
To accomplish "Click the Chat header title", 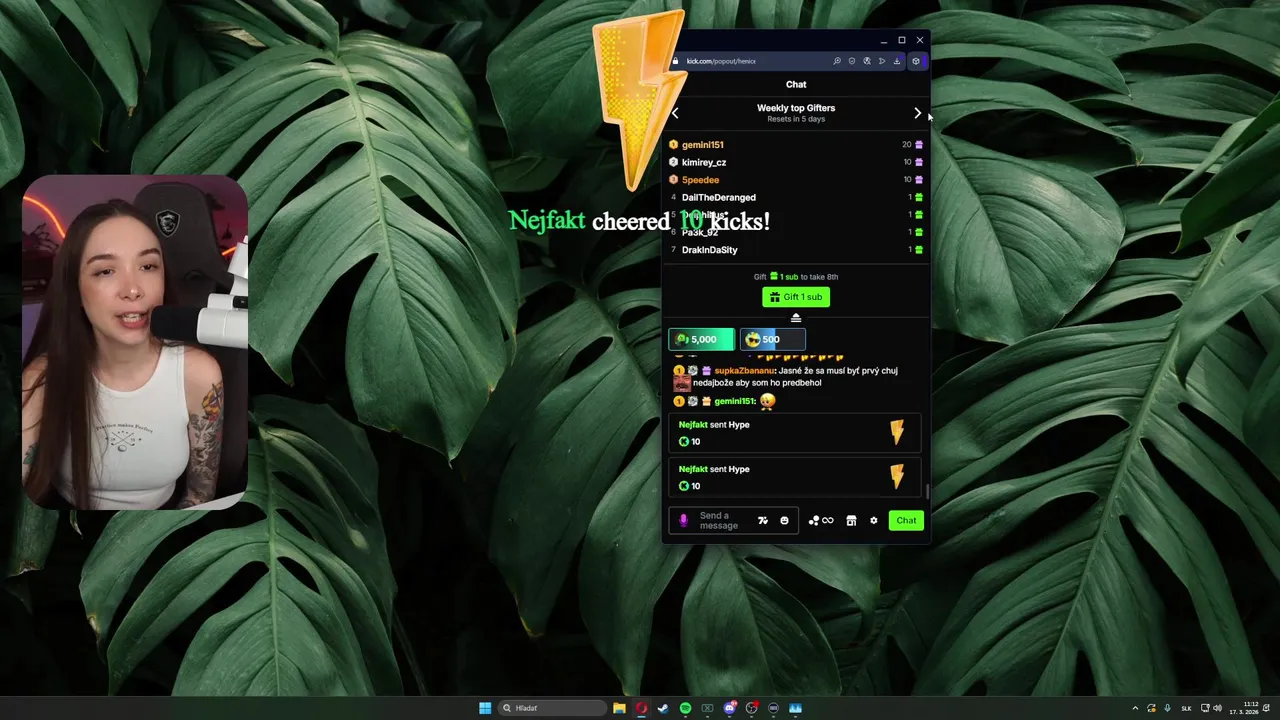I will click(796, 84).
